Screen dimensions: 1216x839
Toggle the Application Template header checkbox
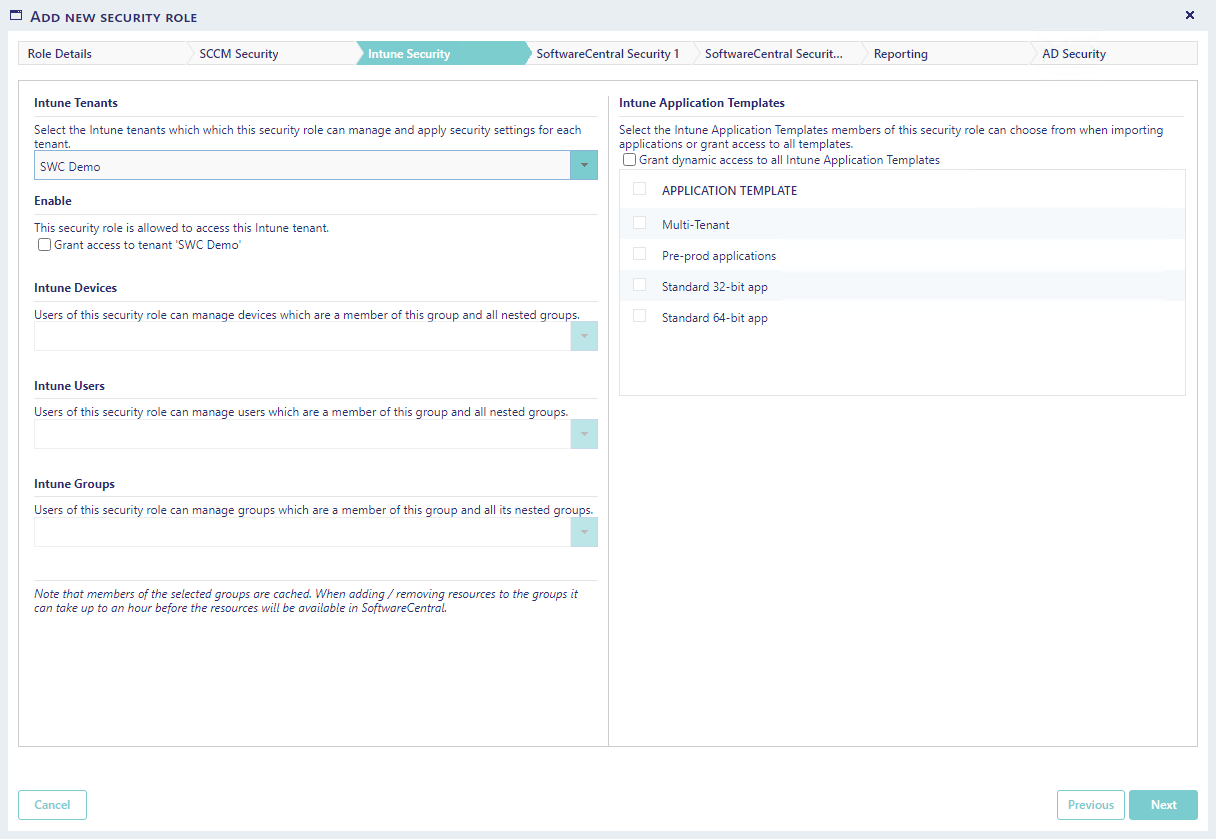(640, 189)
